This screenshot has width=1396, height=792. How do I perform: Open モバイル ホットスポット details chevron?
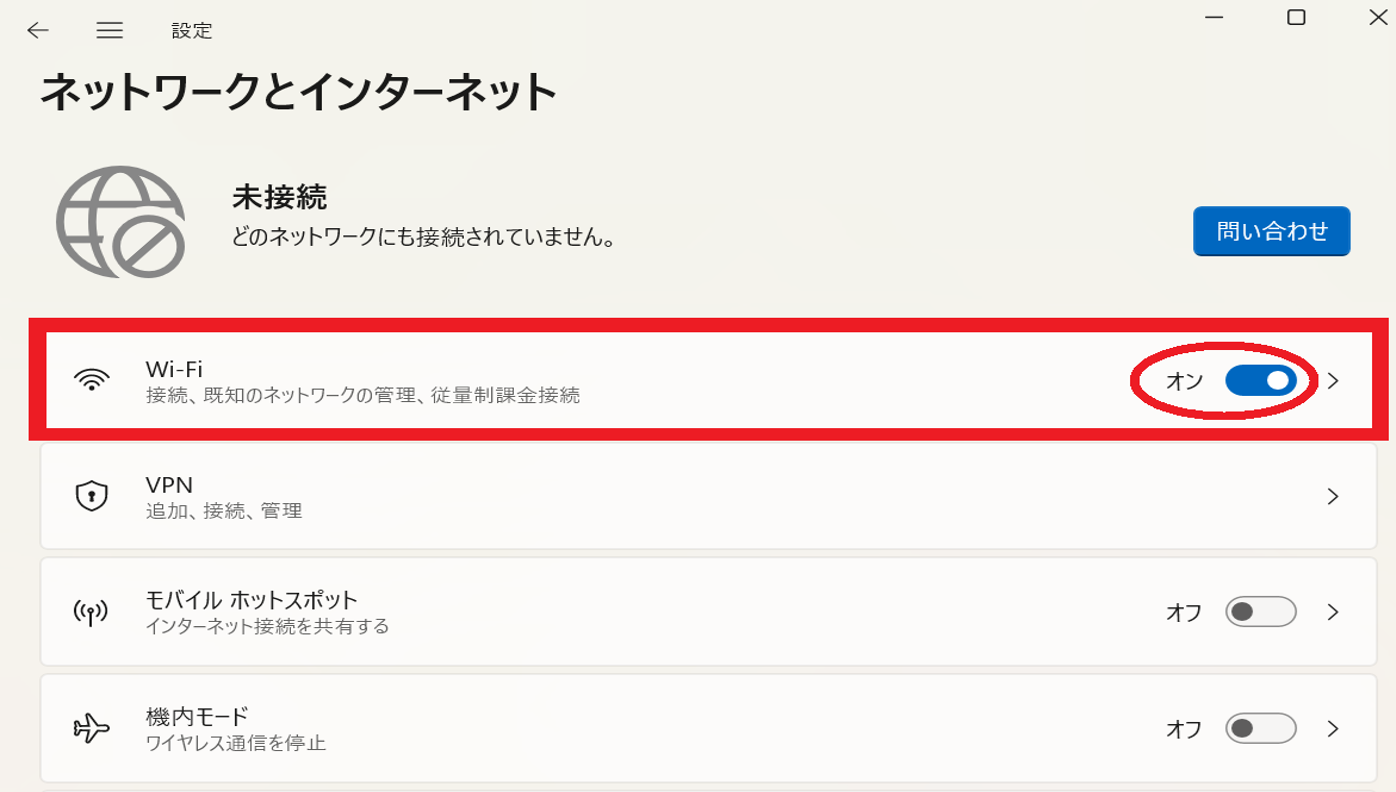pyautogui.click(x=1333, y=612)
